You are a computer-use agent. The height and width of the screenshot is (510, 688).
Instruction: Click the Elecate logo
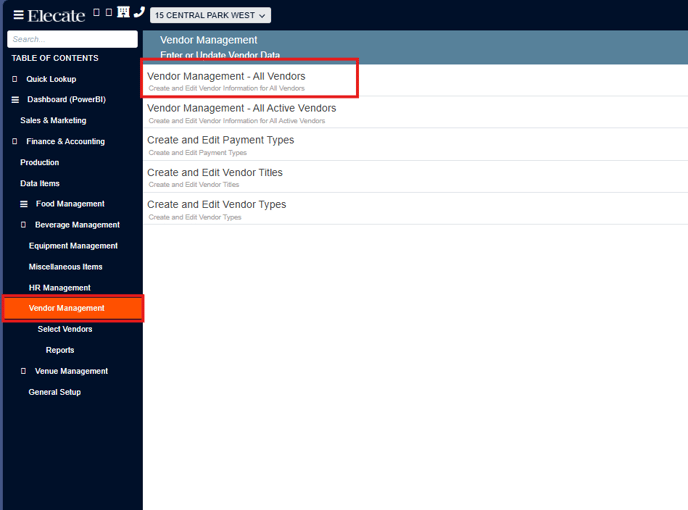[56, 16]
